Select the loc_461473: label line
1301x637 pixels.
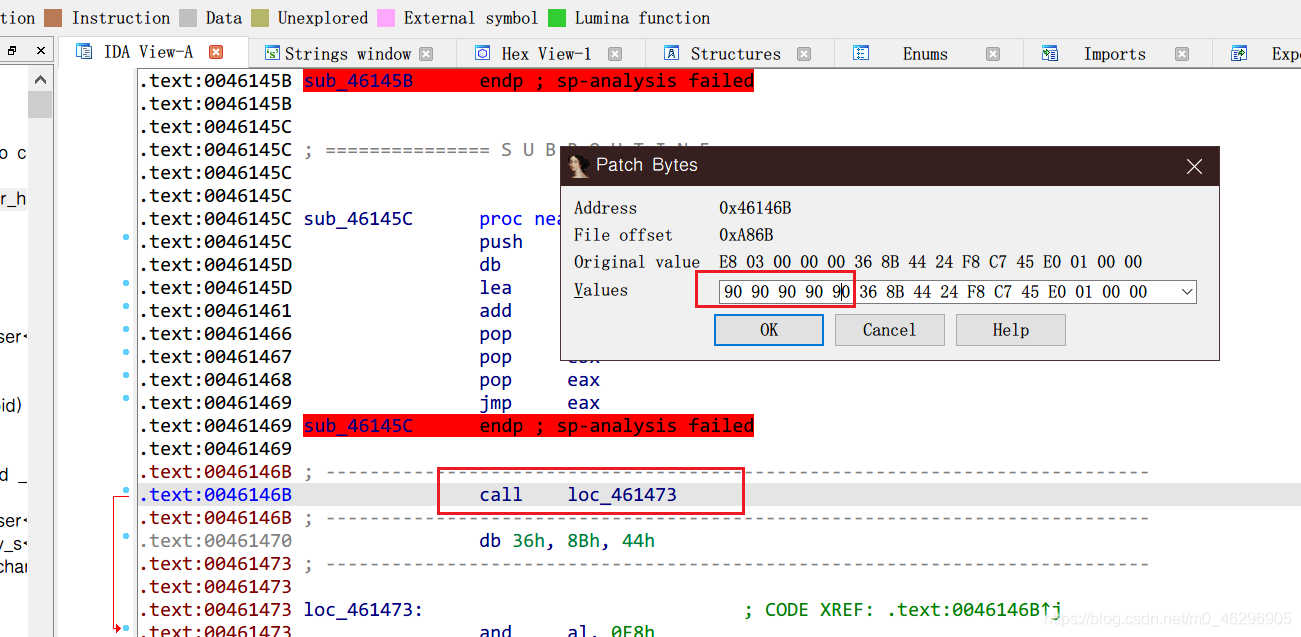click(x=364, y=610)
